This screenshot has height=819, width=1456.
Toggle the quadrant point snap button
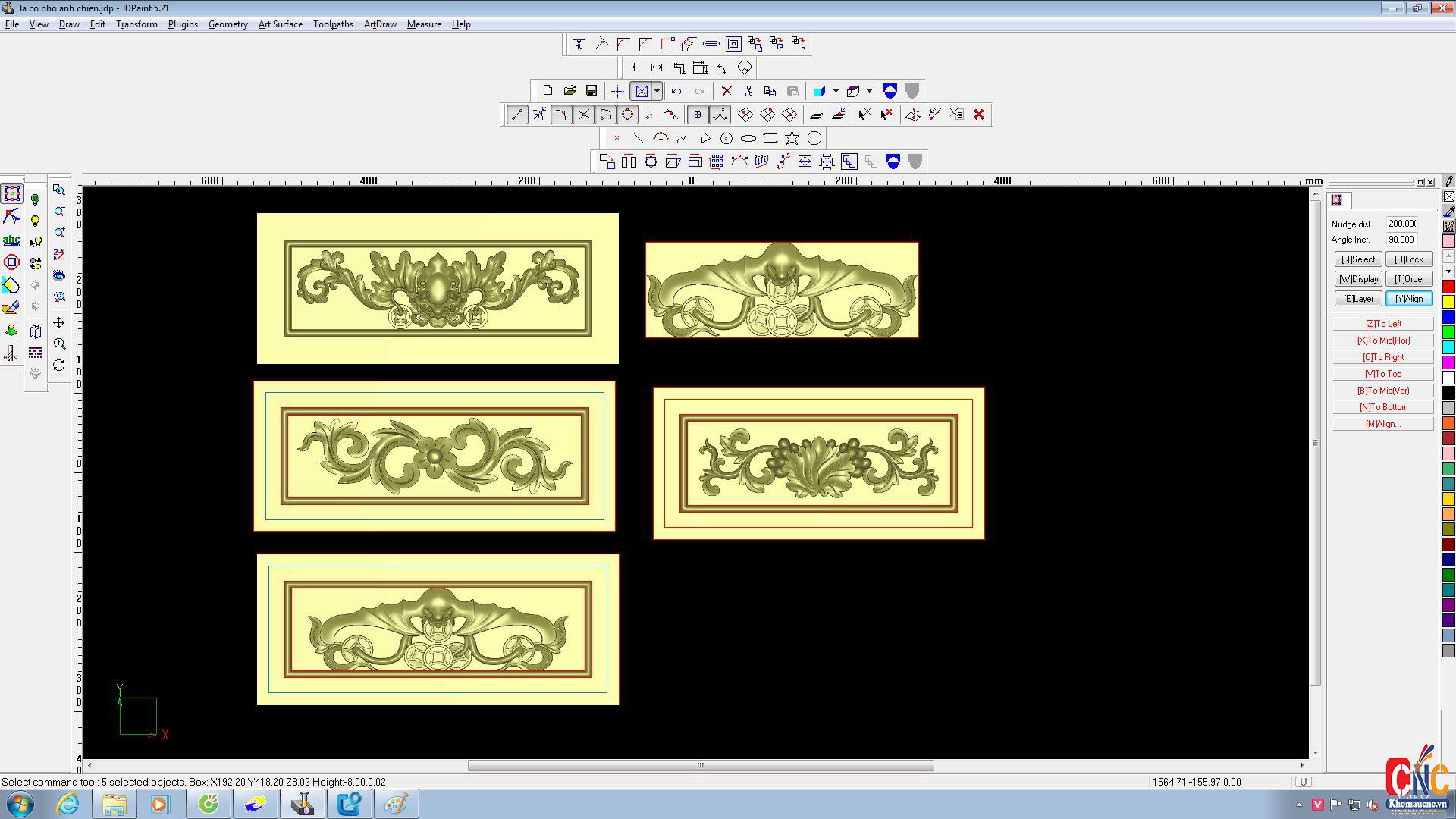(x=627, y=115)
